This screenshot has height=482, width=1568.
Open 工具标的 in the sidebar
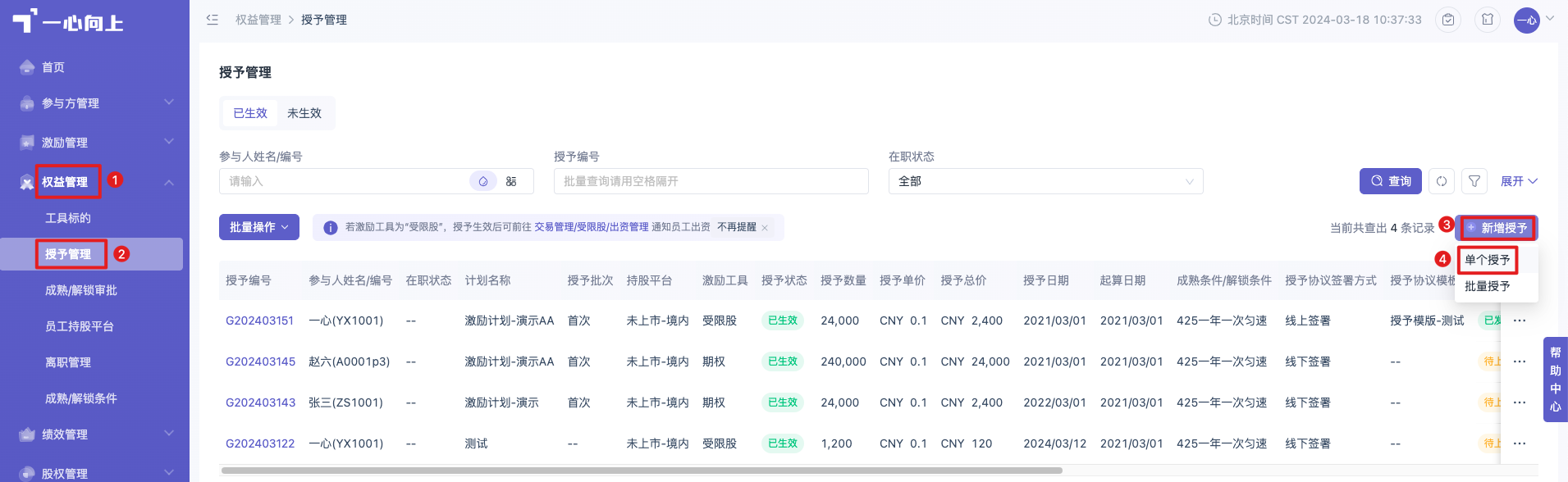68,218
